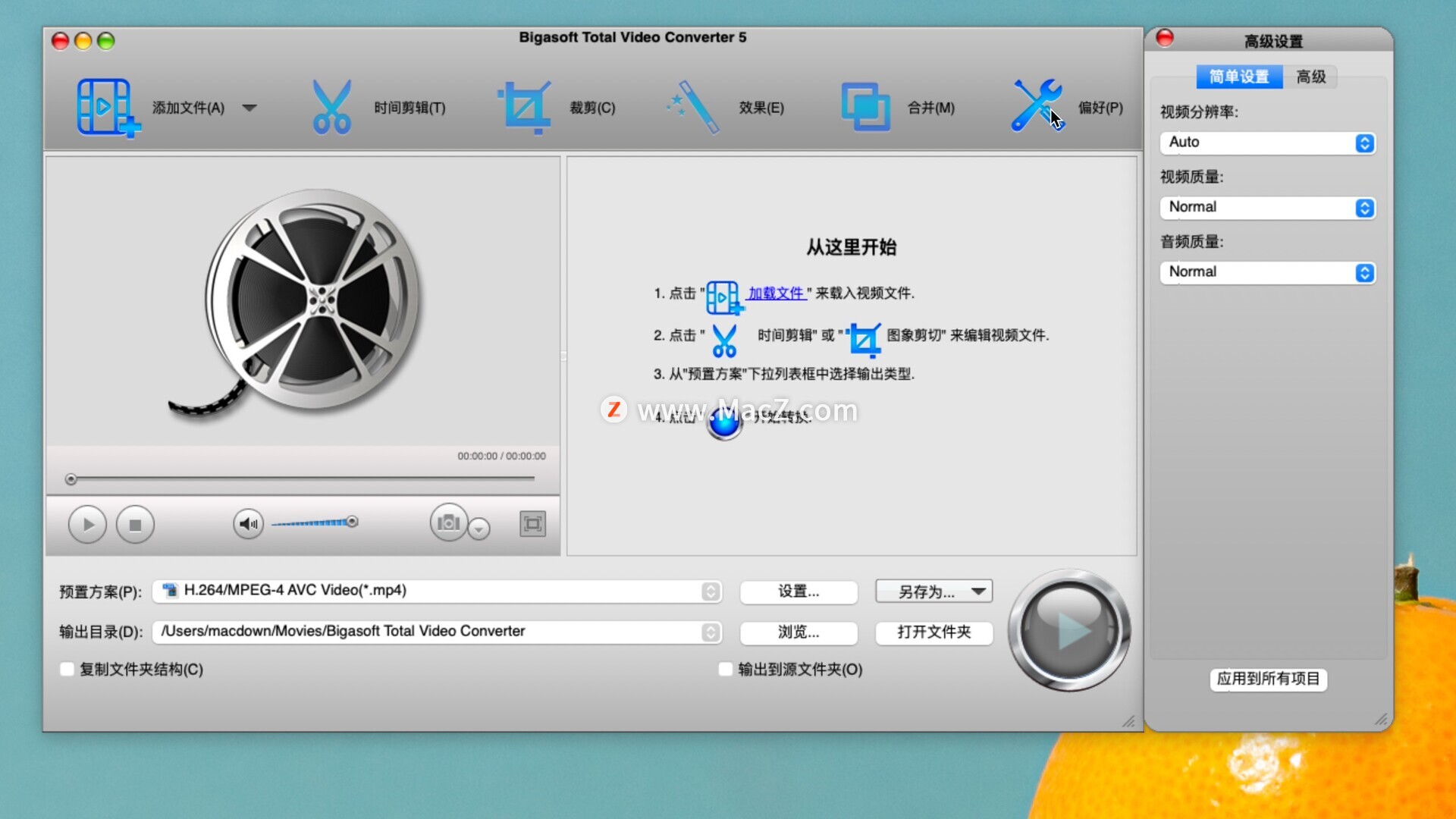Open 视频质量 Normal dropdown

[1267, 207]
